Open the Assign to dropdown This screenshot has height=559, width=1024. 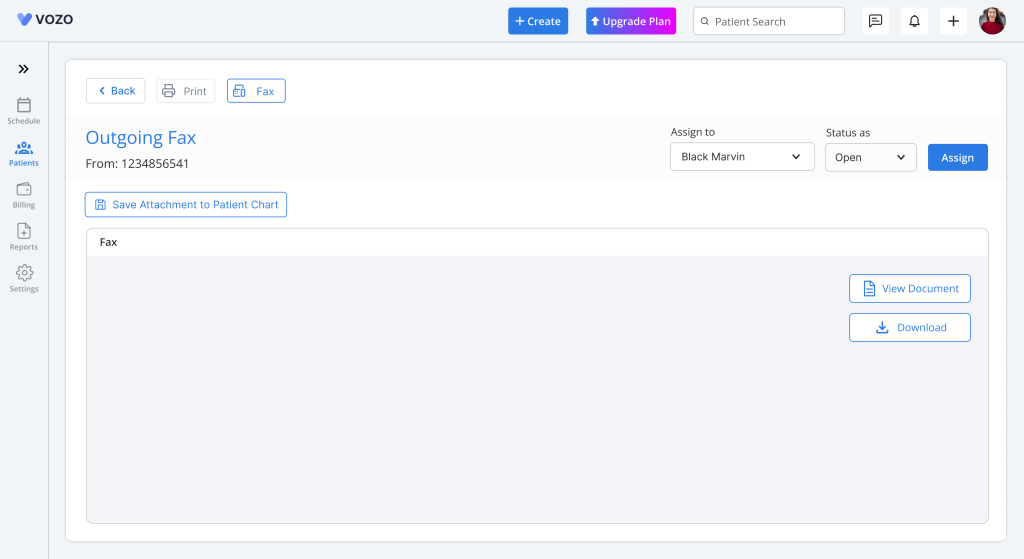[741, 157]
